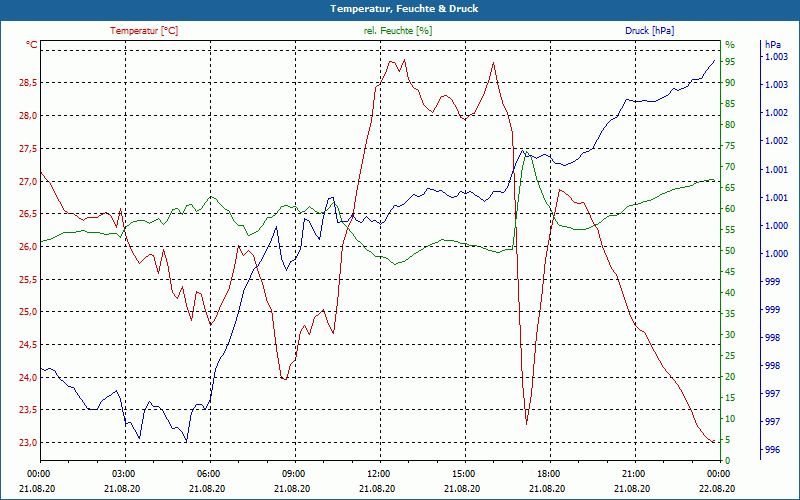Click the '15' value on humidity axis
This screenshot has width=800, height=500.
730,398
